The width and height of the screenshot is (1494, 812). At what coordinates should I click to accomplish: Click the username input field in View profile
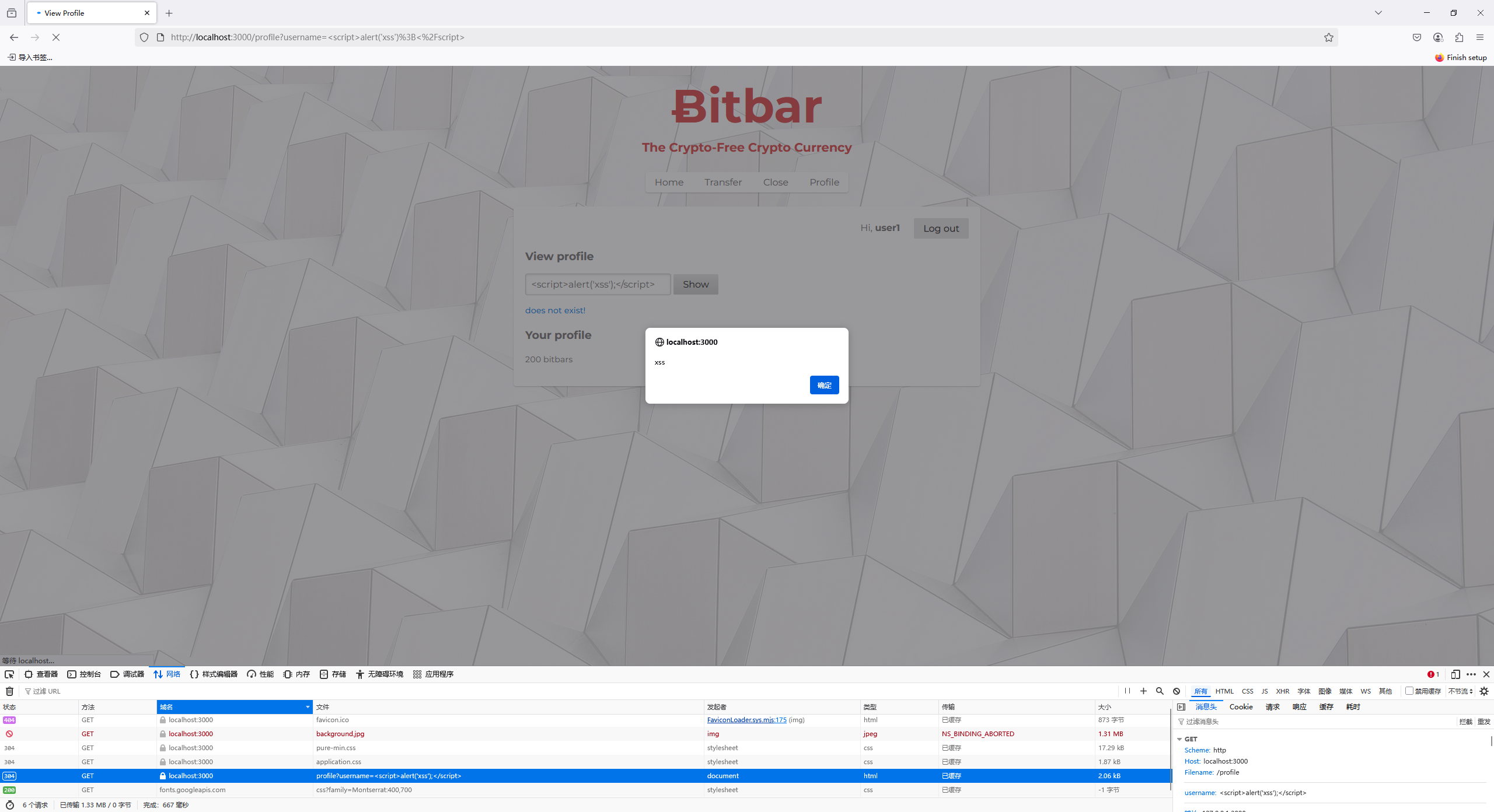pyautogui.click(x=598, y=285)
